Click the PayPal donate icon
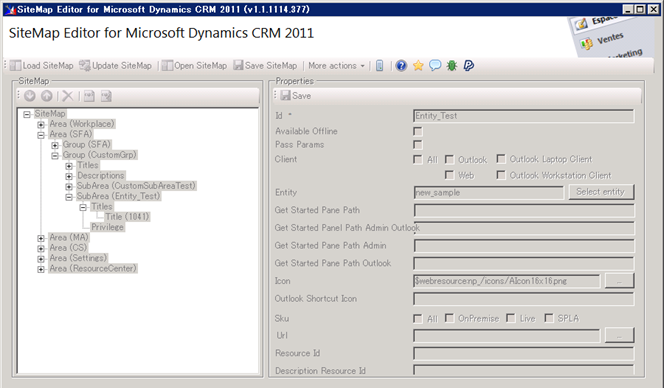Image resolution: width=664 pixels, height=388 pixels. (x=468, y=66)
